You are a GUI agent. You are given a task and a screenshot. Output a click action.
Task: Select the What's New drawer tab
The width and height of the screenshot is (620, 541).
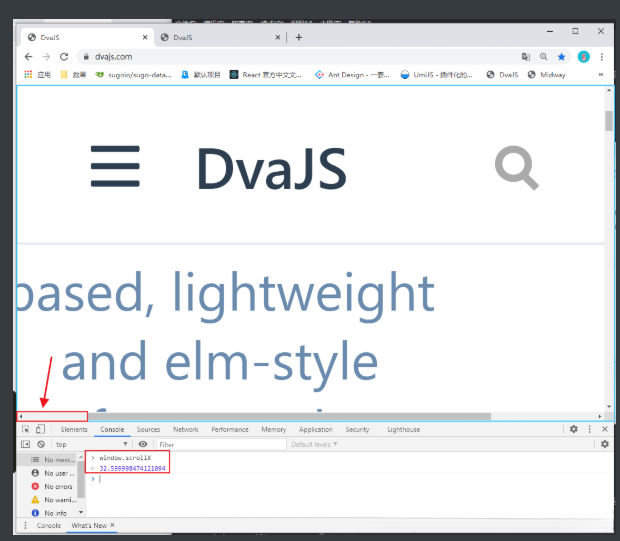point(89,525)
